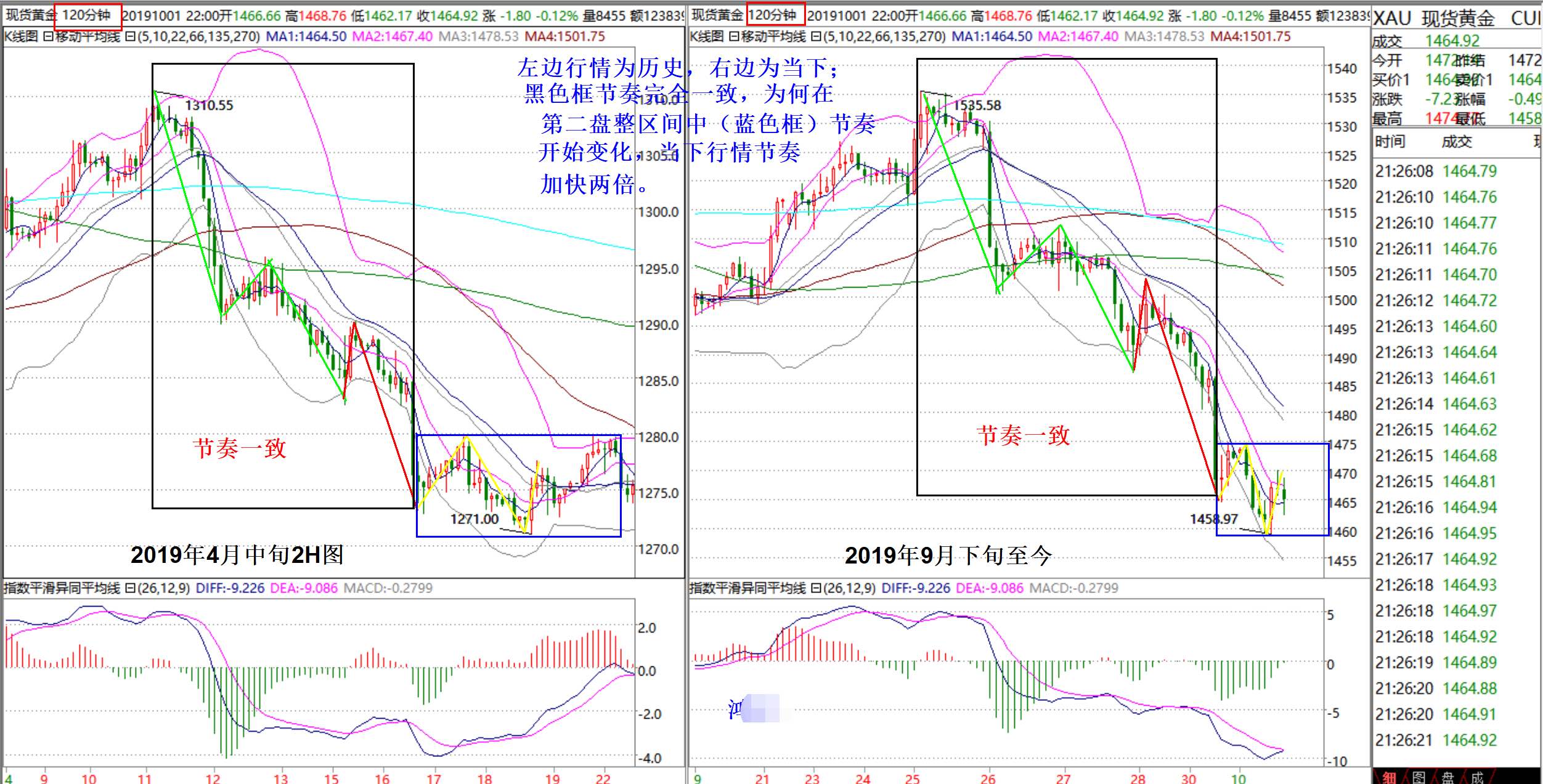Click DIFF:-9.226 value in right MACD panel
Image resolution: width=1543 pixels, height=784 pixels.
point(916,588)
